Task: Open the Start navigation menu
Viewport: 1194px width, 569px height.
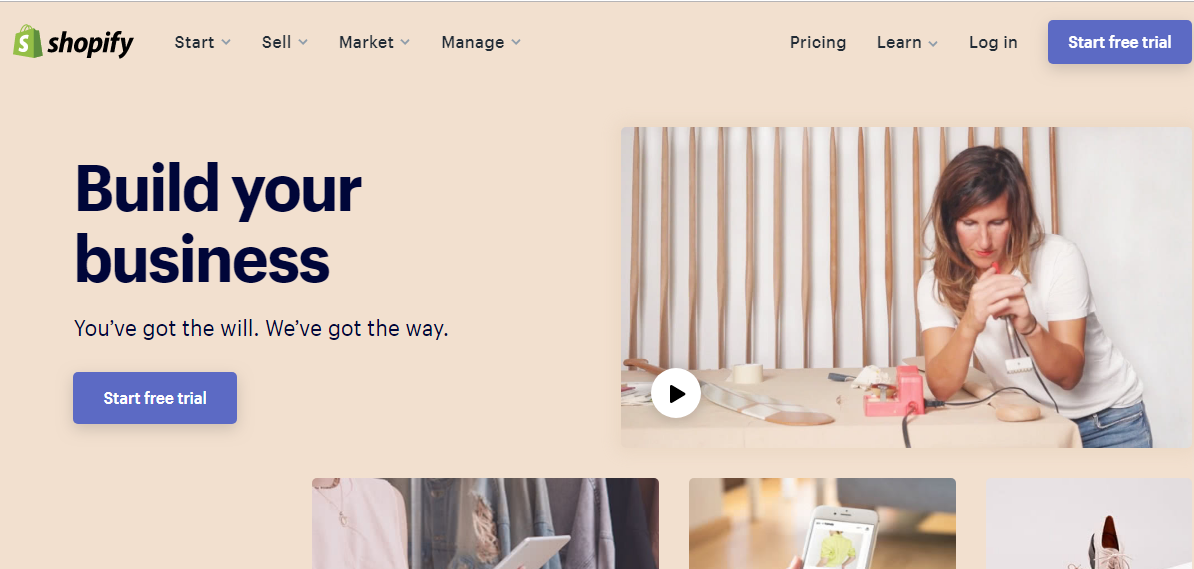Action: click(203, 42)
